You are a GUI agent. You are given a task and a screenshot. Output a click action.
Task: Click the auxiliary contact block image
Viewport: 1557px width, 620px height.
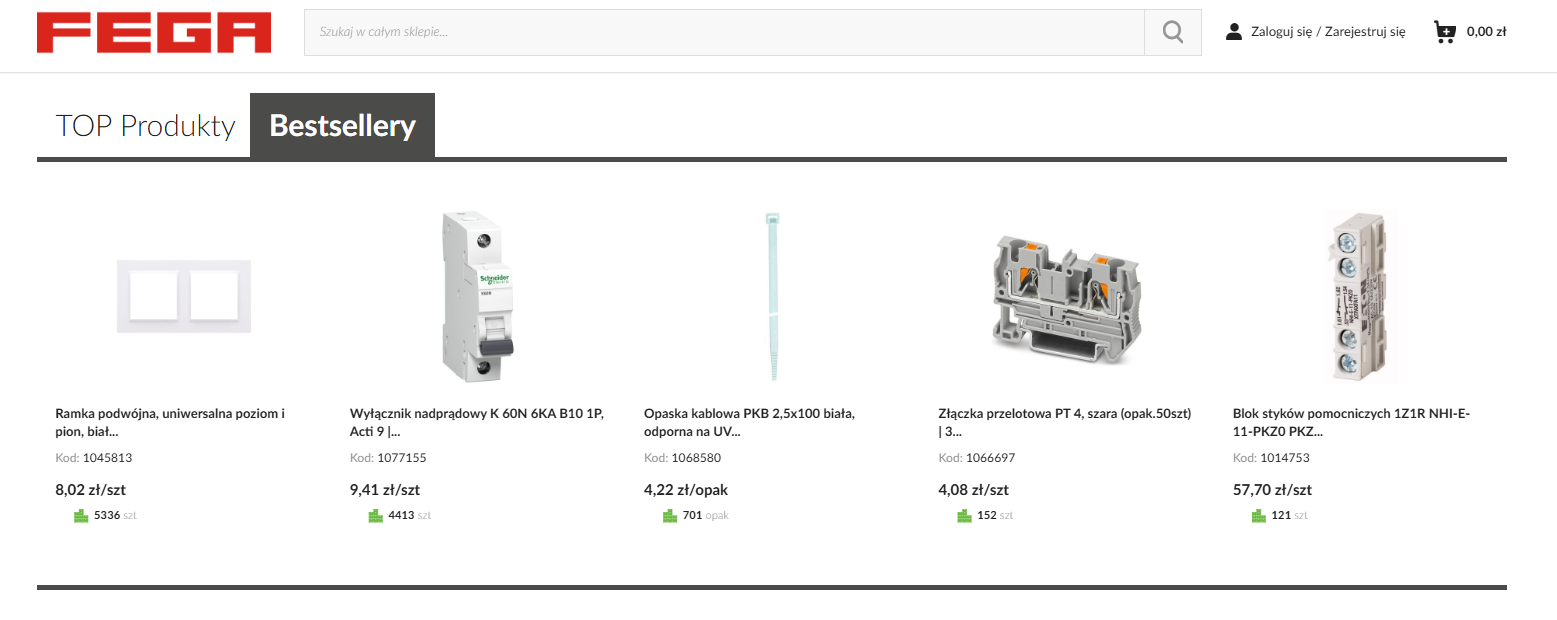point(1360,296)
